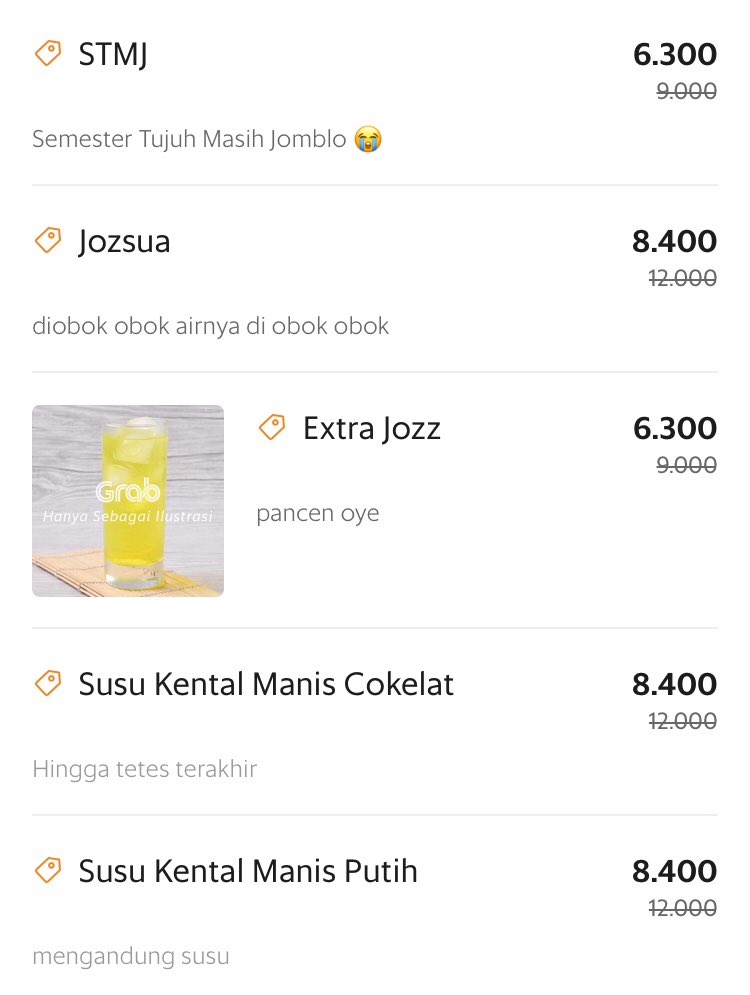This screenshot has height=995, width=750.
Task: Select the STMJ menu item title
Action: tap(113, 54)
